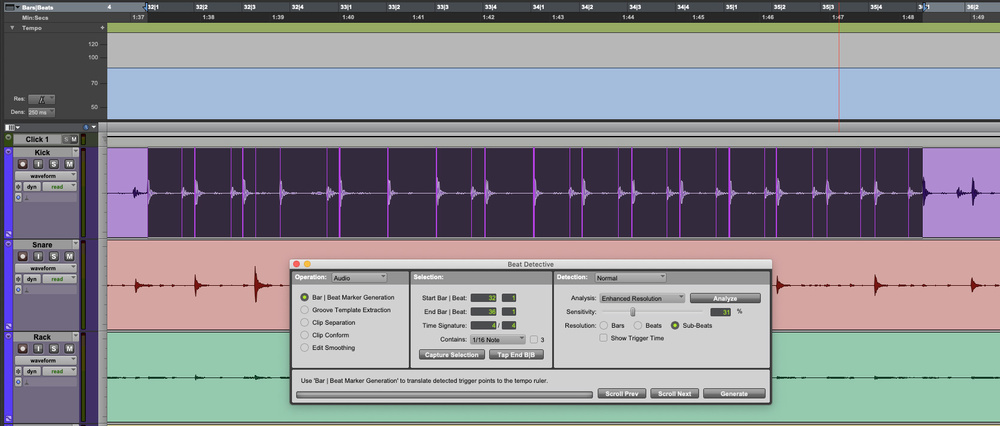Viewport: 1000px width, 426px height.
Task: Mute the Click 1 track
Action: [x=73, y=139]
